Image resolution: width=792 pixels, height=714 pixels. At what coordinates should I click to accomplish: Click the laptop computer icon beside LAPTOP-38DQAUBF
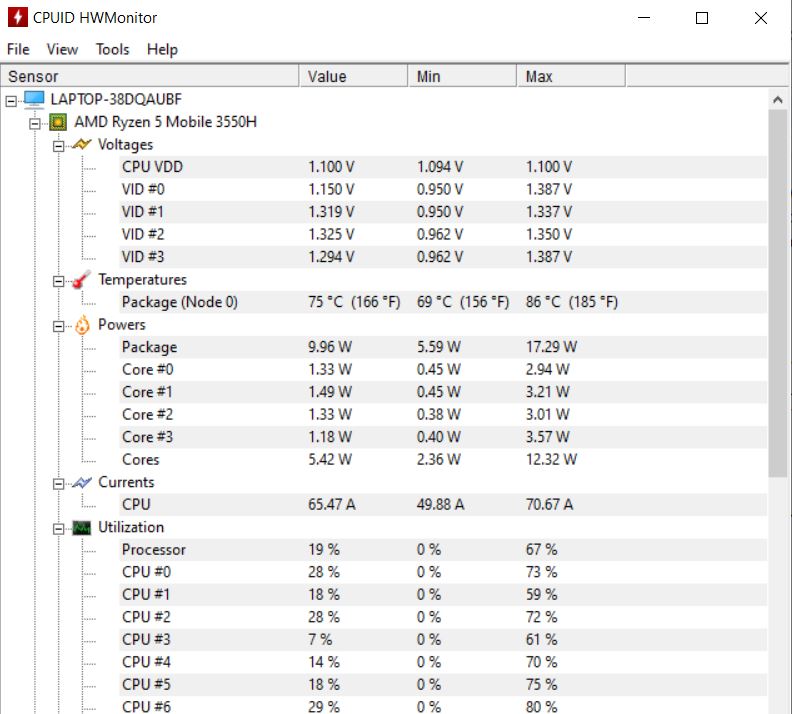click(35, 99)
